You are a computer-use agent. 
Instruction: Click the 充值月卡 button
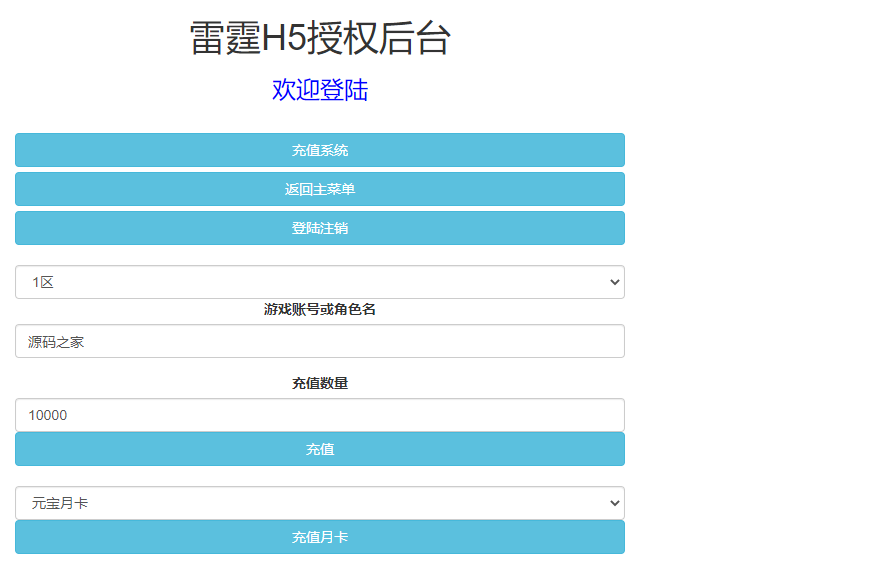pyautogui.click(x=320, y=537)
